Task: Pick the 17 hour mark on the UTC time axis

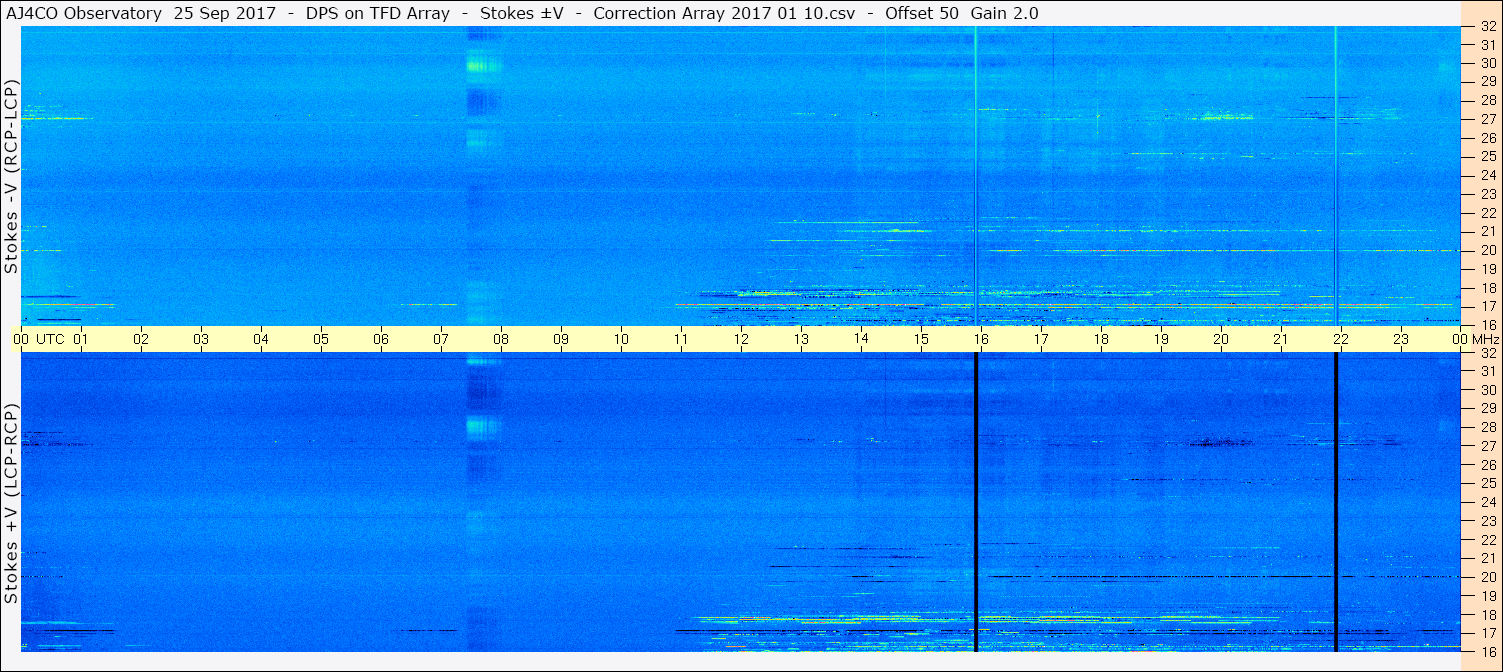Action: (x=1041, y=339)
